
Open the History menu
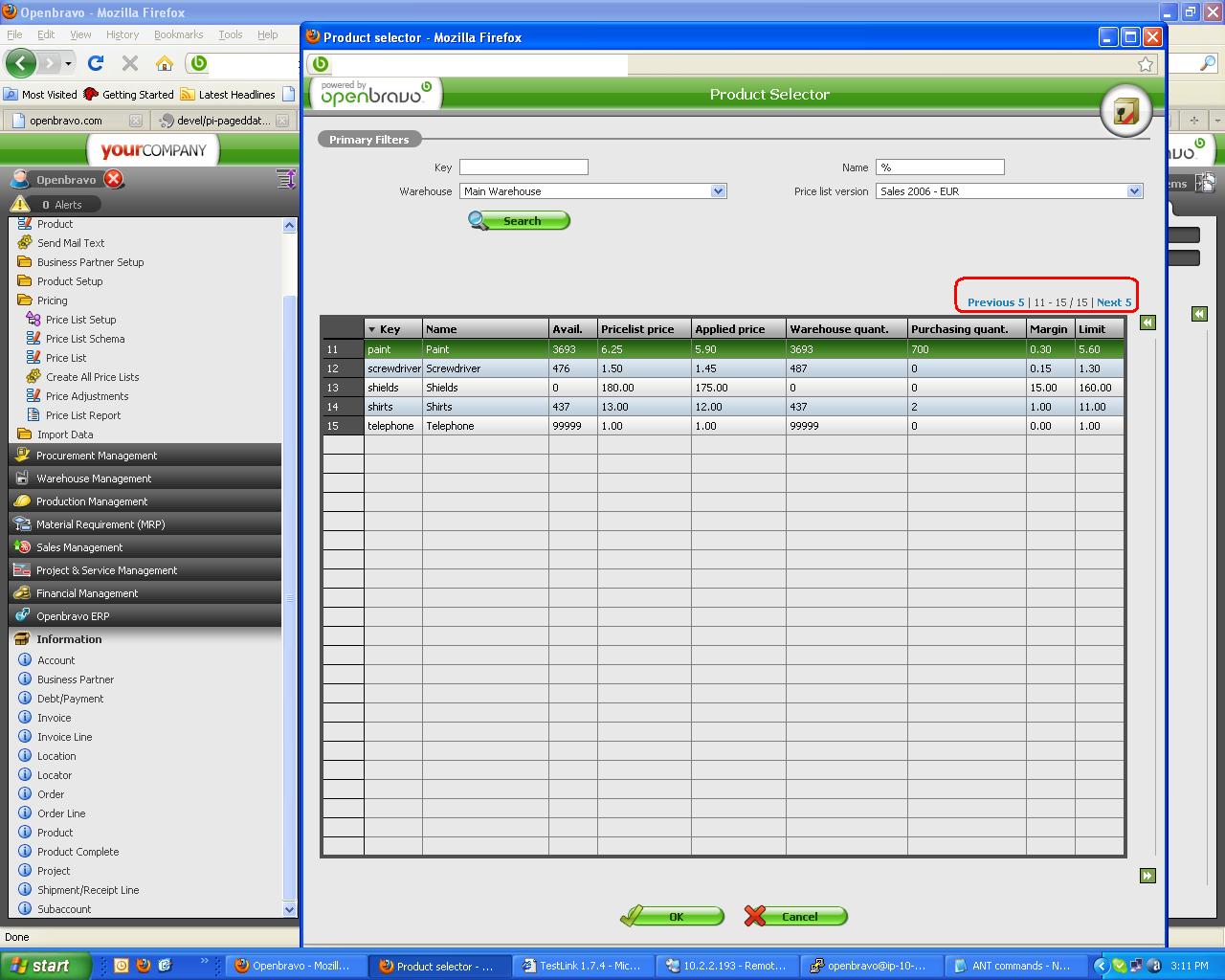tap(122, 34)
